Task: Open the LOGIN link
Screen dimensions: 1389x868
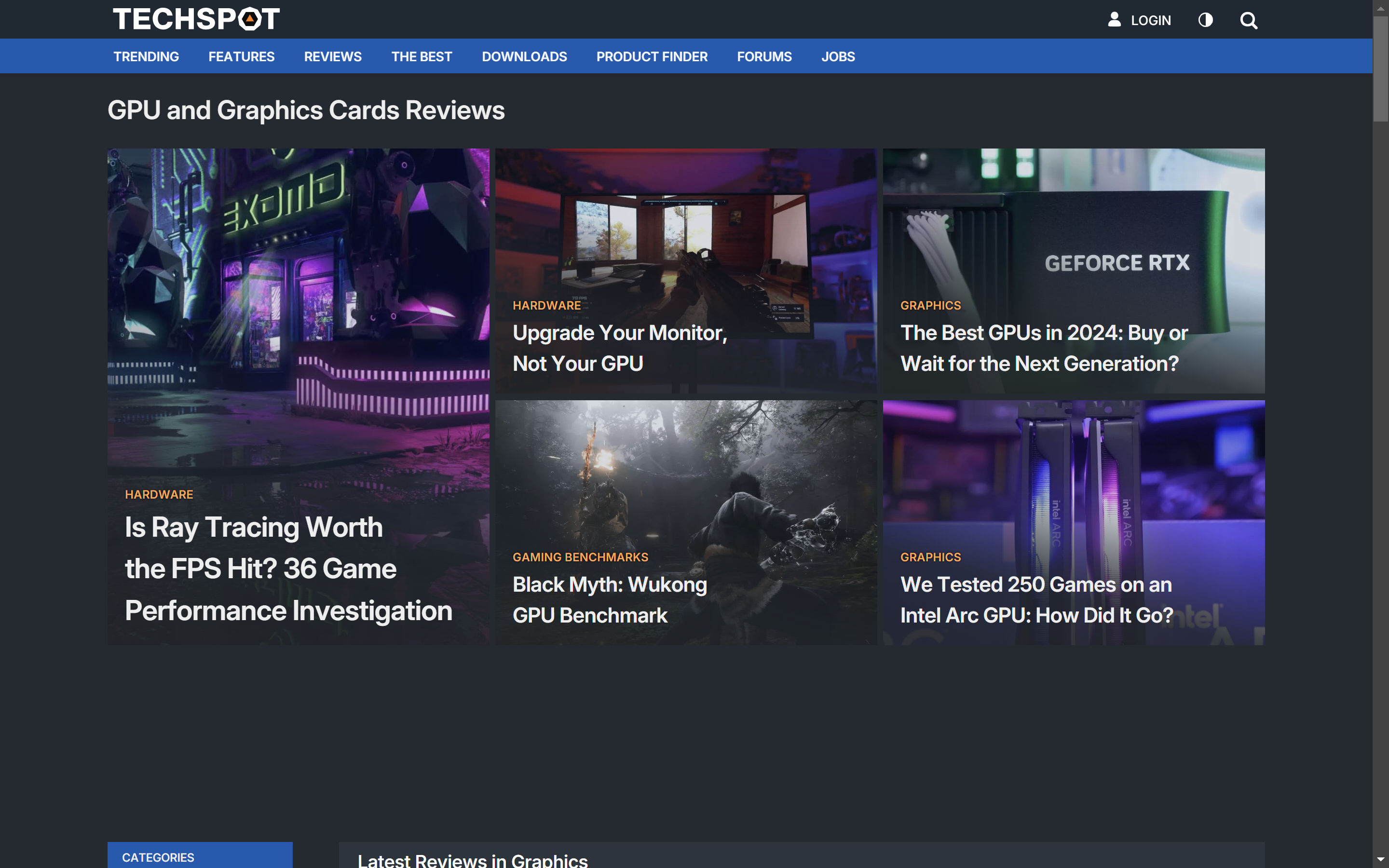Action: 1150,21
